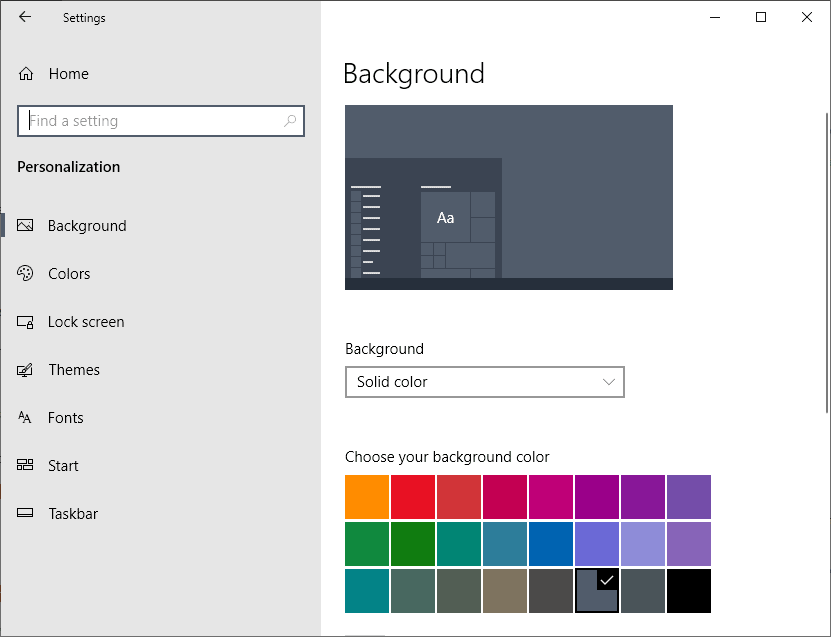Click the desktop preview thumbnail

click(x=508, y=197)
